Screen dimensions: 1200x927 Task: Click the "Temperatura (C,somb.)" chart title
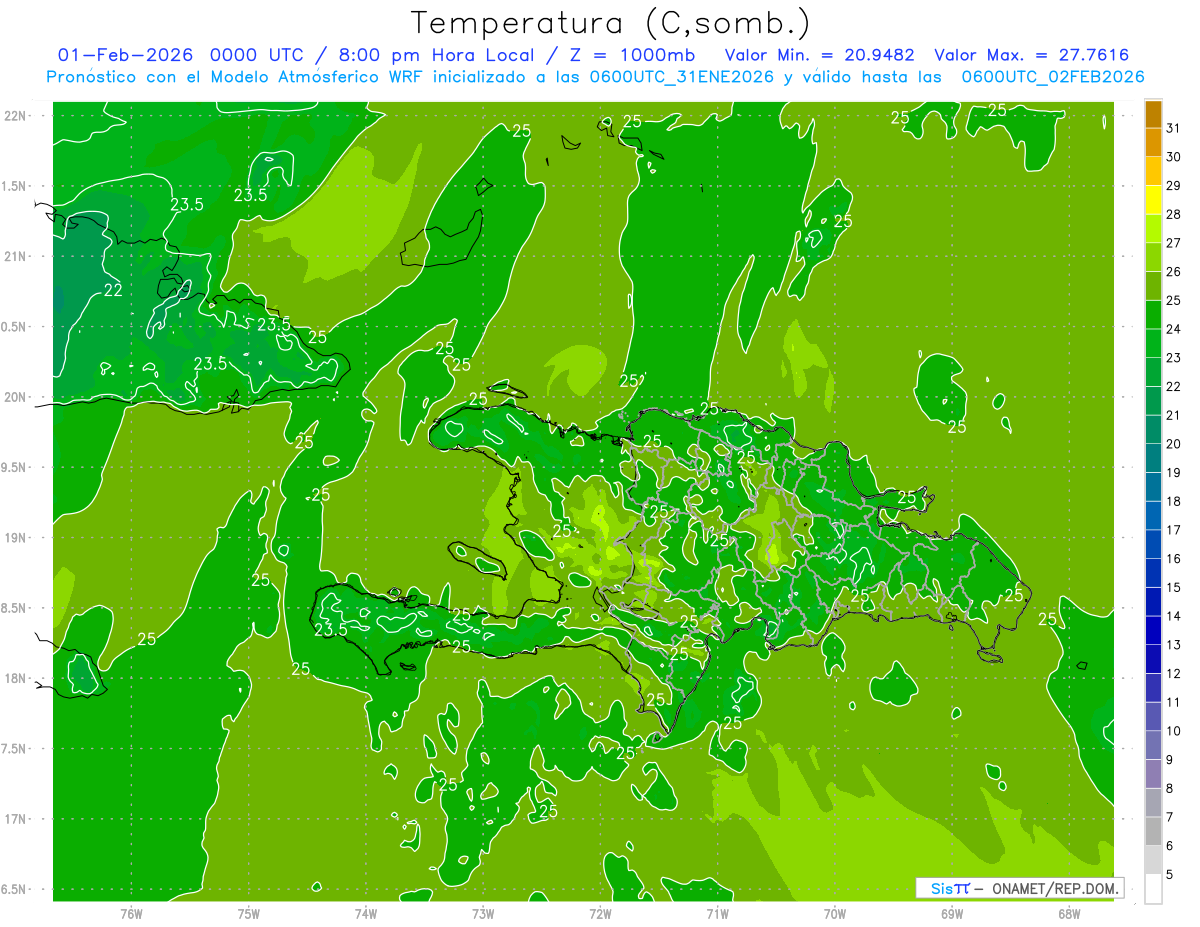click(x=610, y=23)
